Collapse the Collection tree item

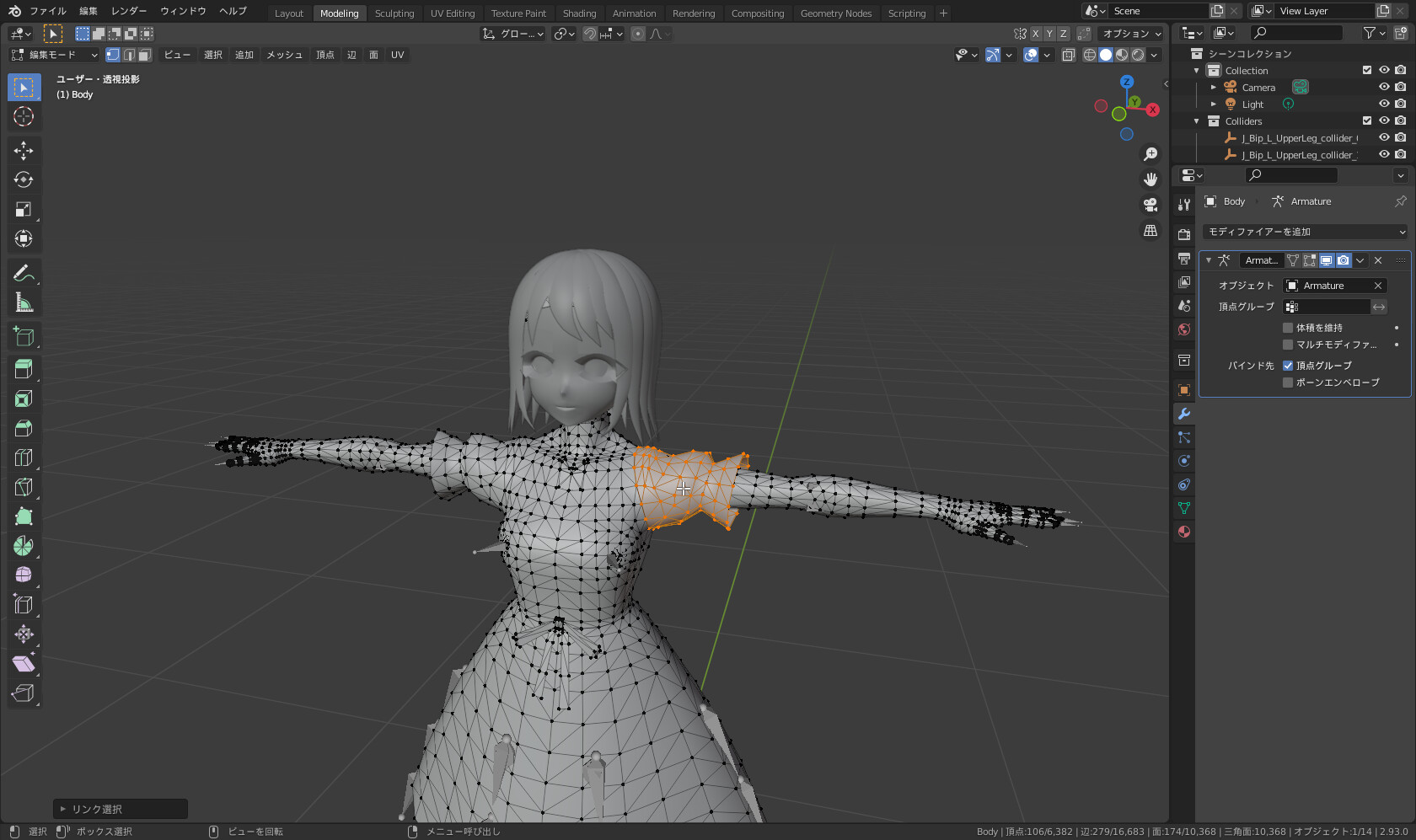pyautogui.click(x=1197, y=71)
